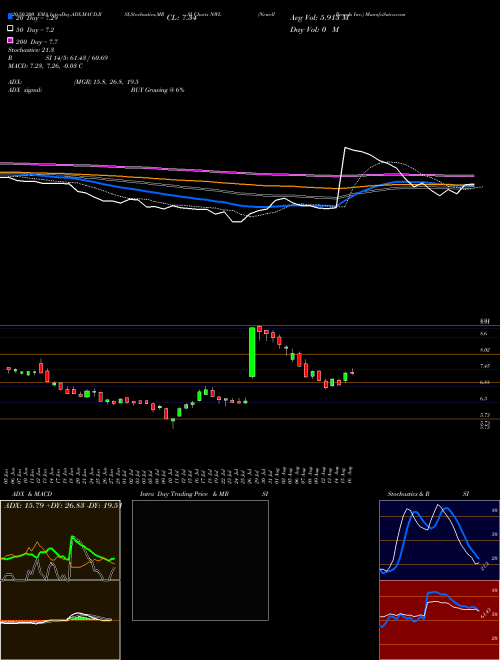Click the 'Intra Day Trading Price & MR' title
This screenshot has height=660, width=500.
[184, 494]
